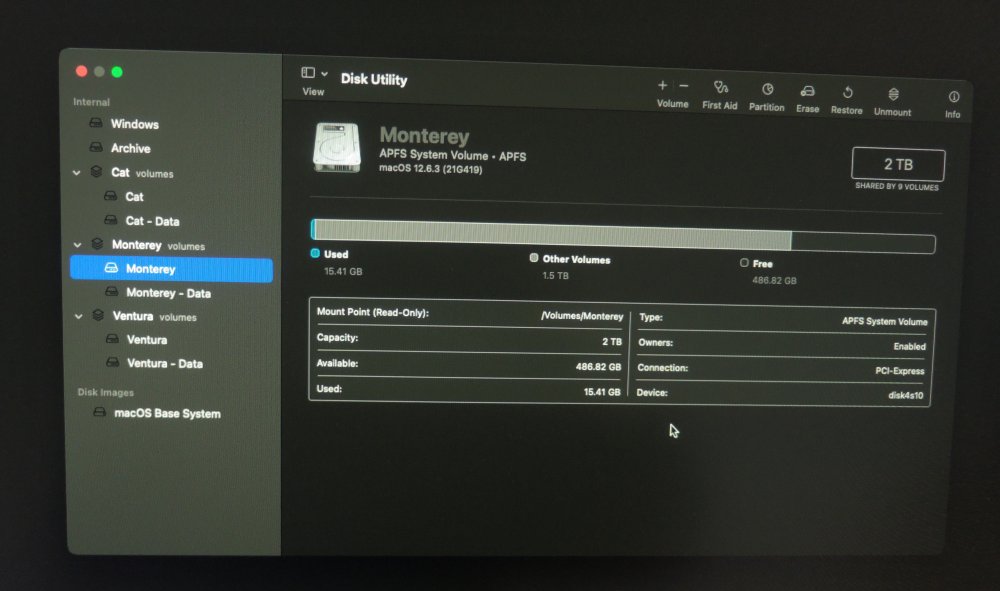The height and width of the screenshot is (591, 1000).
Task: Click the 2 TB capacity box
Action: pos(898,164)
